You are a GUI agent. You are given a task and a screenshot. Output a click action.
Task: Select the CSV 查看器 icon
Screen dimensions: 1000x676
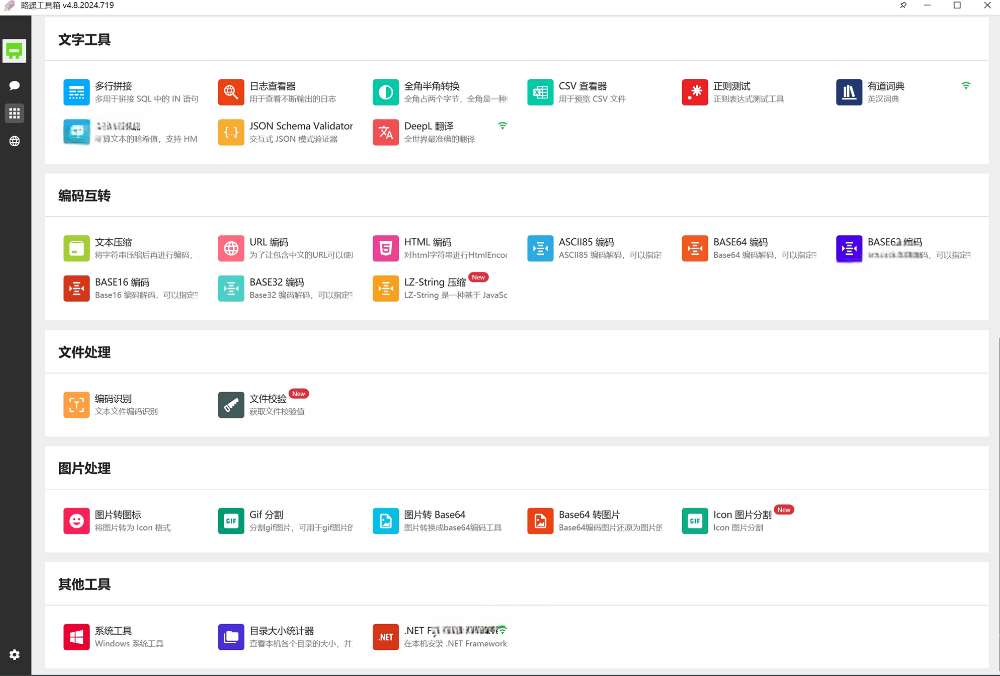540,92
